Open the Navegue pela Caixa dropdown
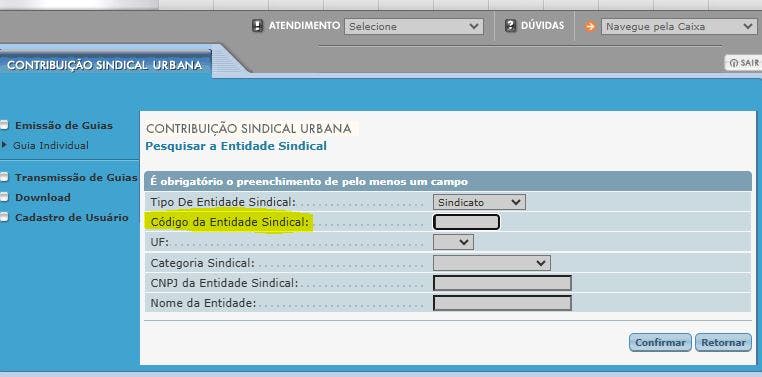The width and height of the screenshot is (762, 377). coord(678,27)
